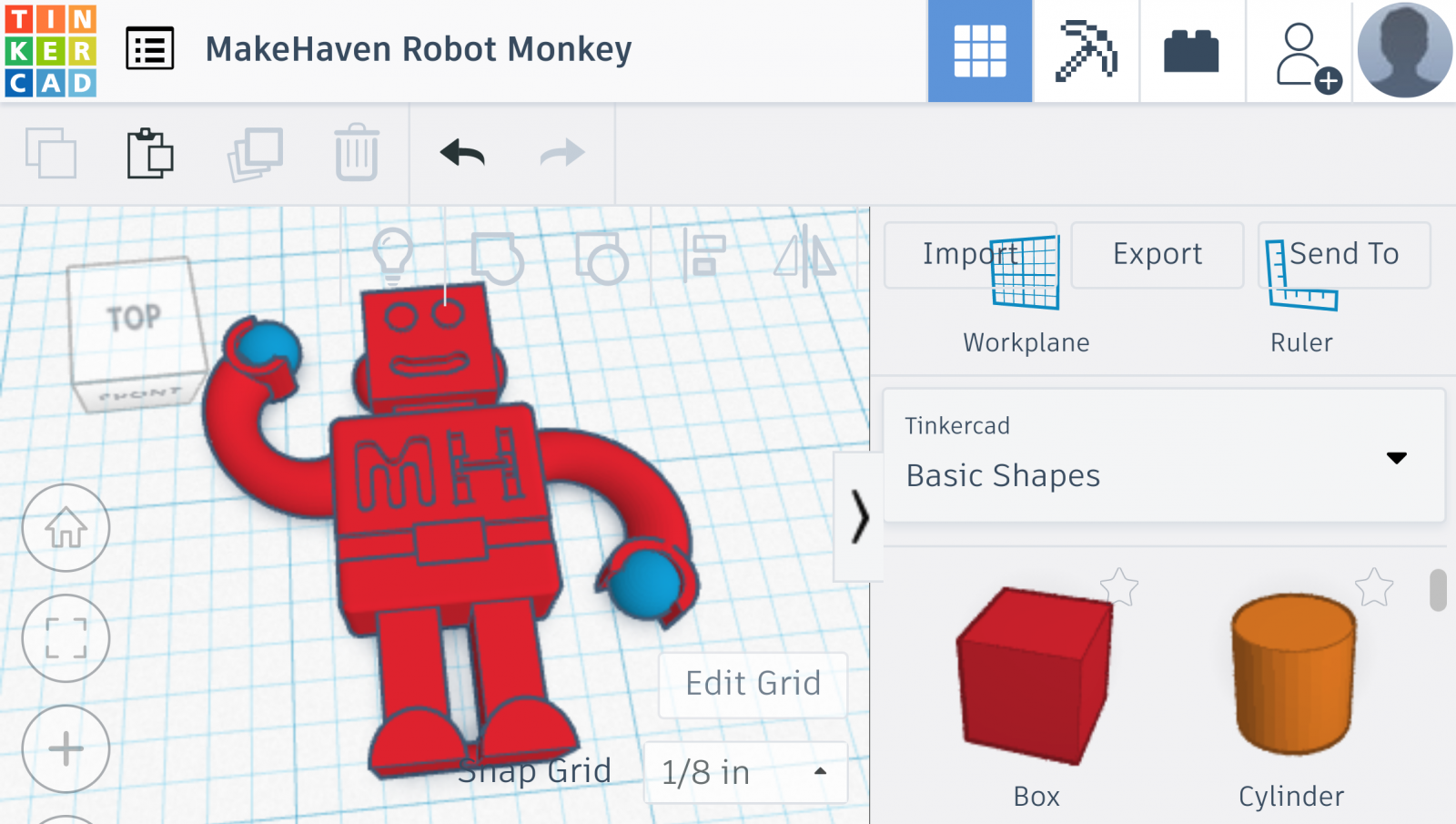Image resolution: width=1456 pixels, height=824 pixels.
Task: Select the Workplane tool
Action: coord(1026,293)
